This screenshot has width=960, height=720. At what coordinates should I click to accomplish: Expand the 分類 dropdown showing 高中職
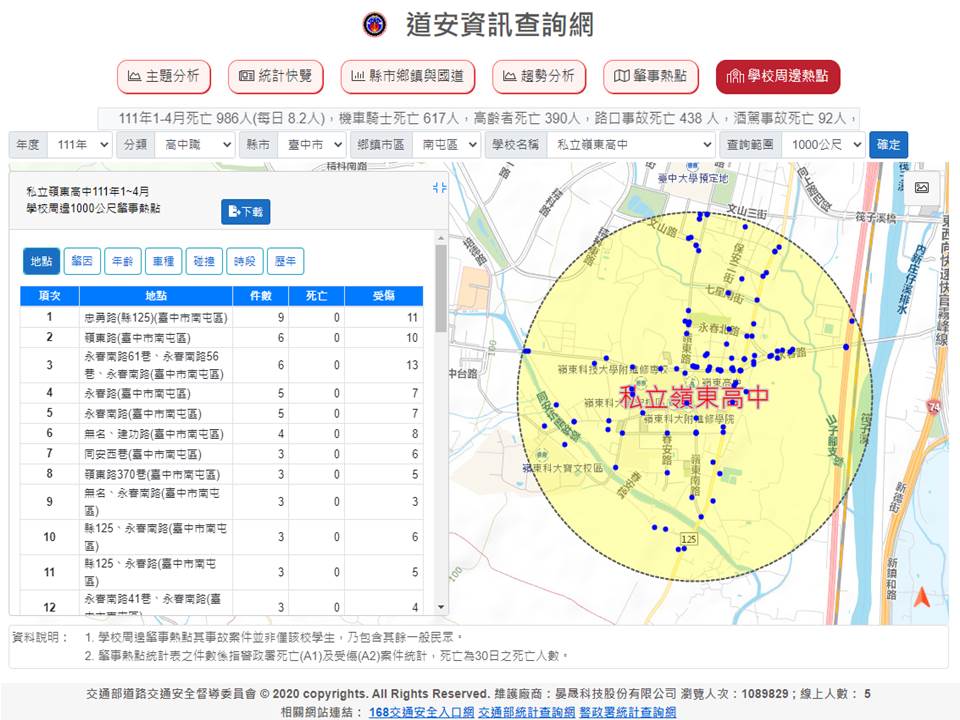pyautogui.click(x=195, y=144)
